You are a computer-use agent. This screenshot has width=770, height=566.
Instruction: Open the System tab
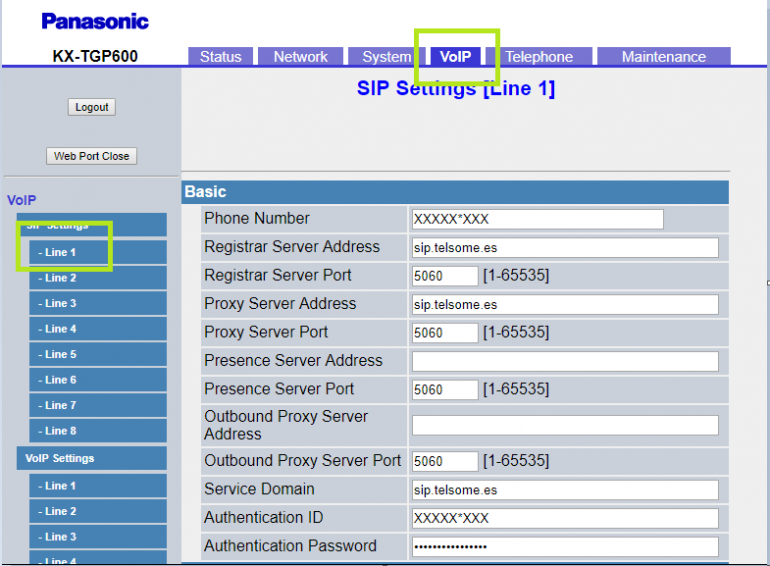[x=386, y=56]
